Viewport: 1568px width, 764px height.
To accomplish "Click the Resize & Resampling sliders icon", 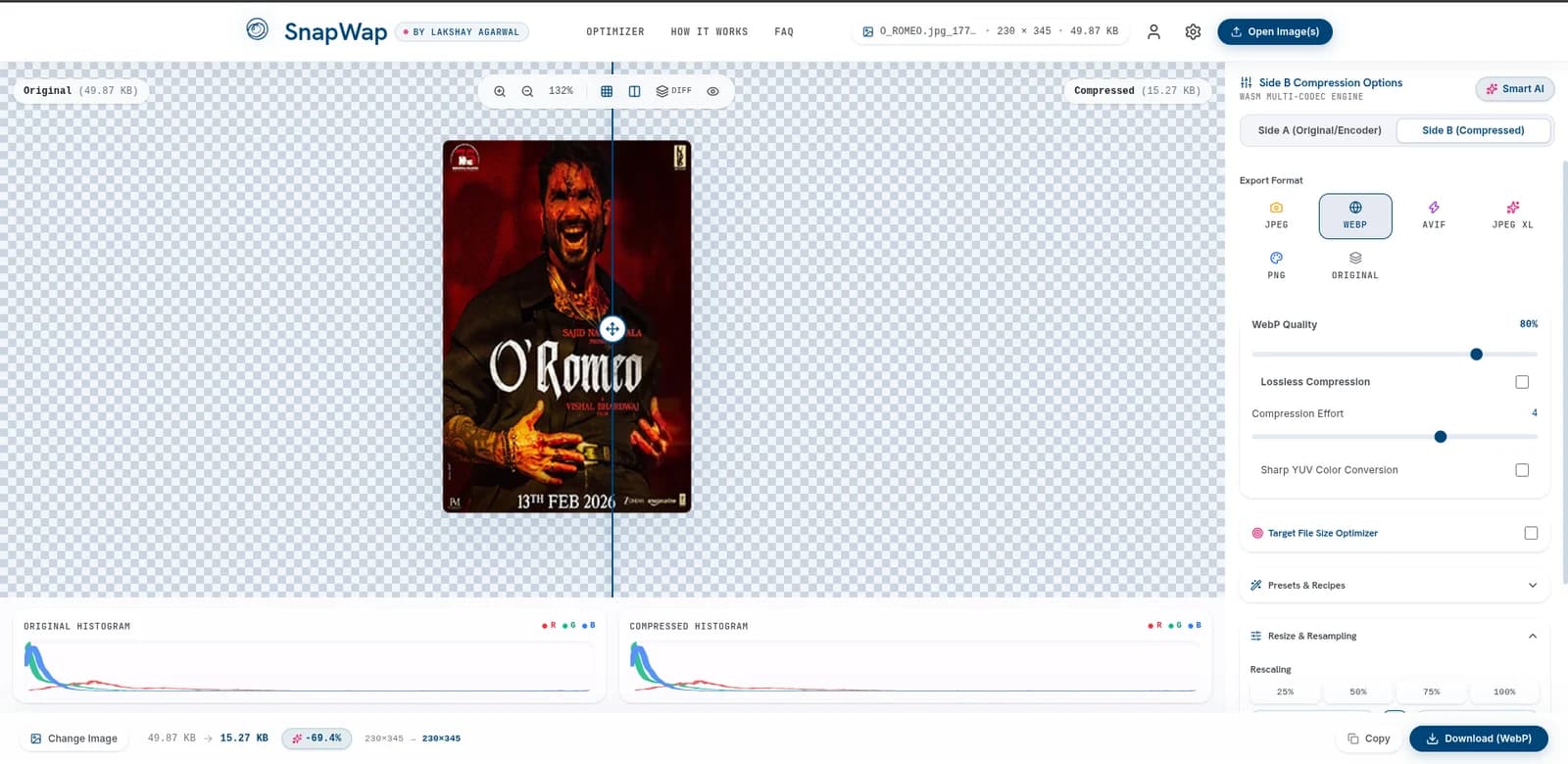I will (1256, 636).
